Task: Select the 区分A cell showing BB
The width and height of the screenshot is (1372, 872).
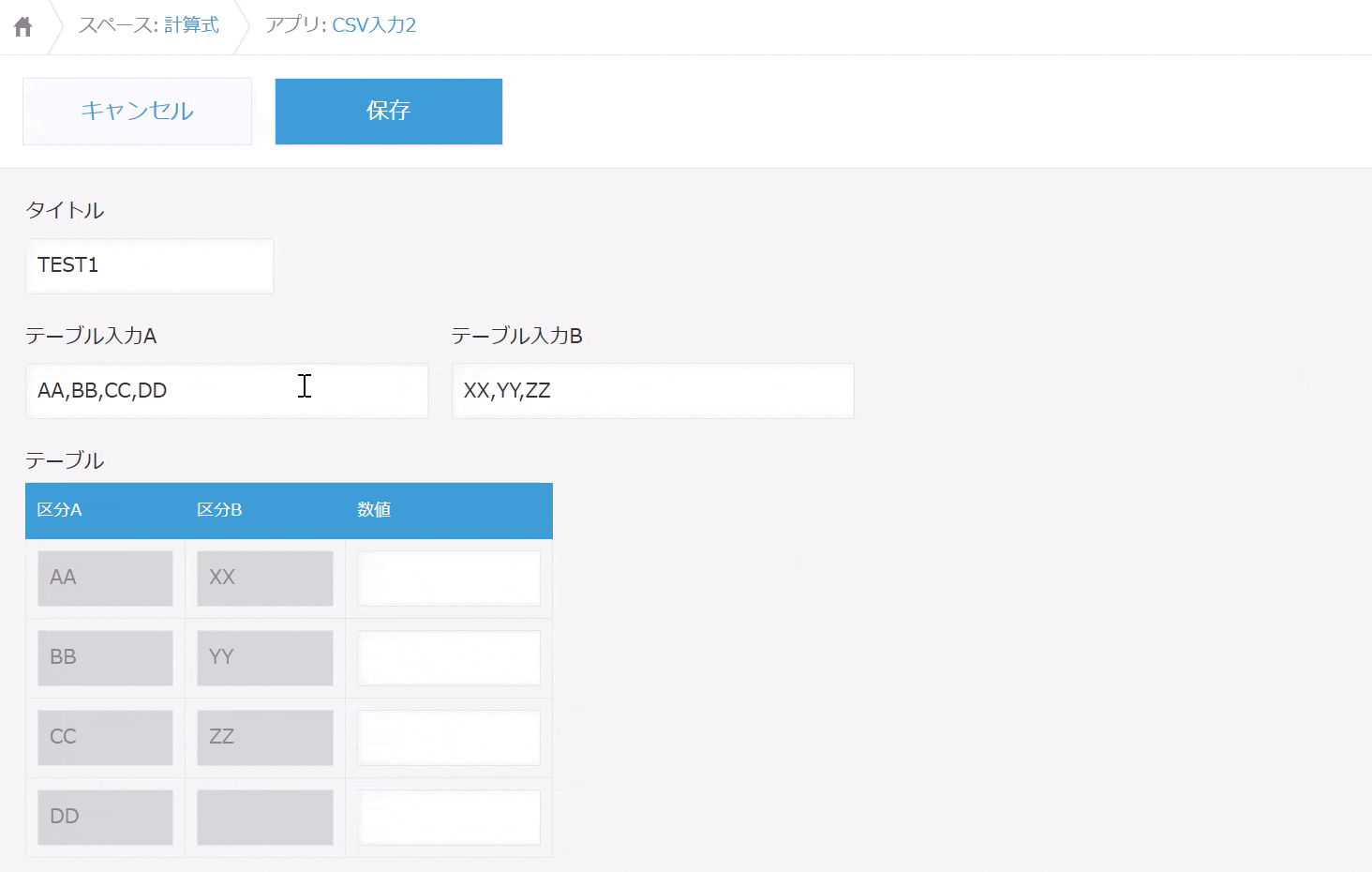Action: pyautogui.click(x=105, y=658)
